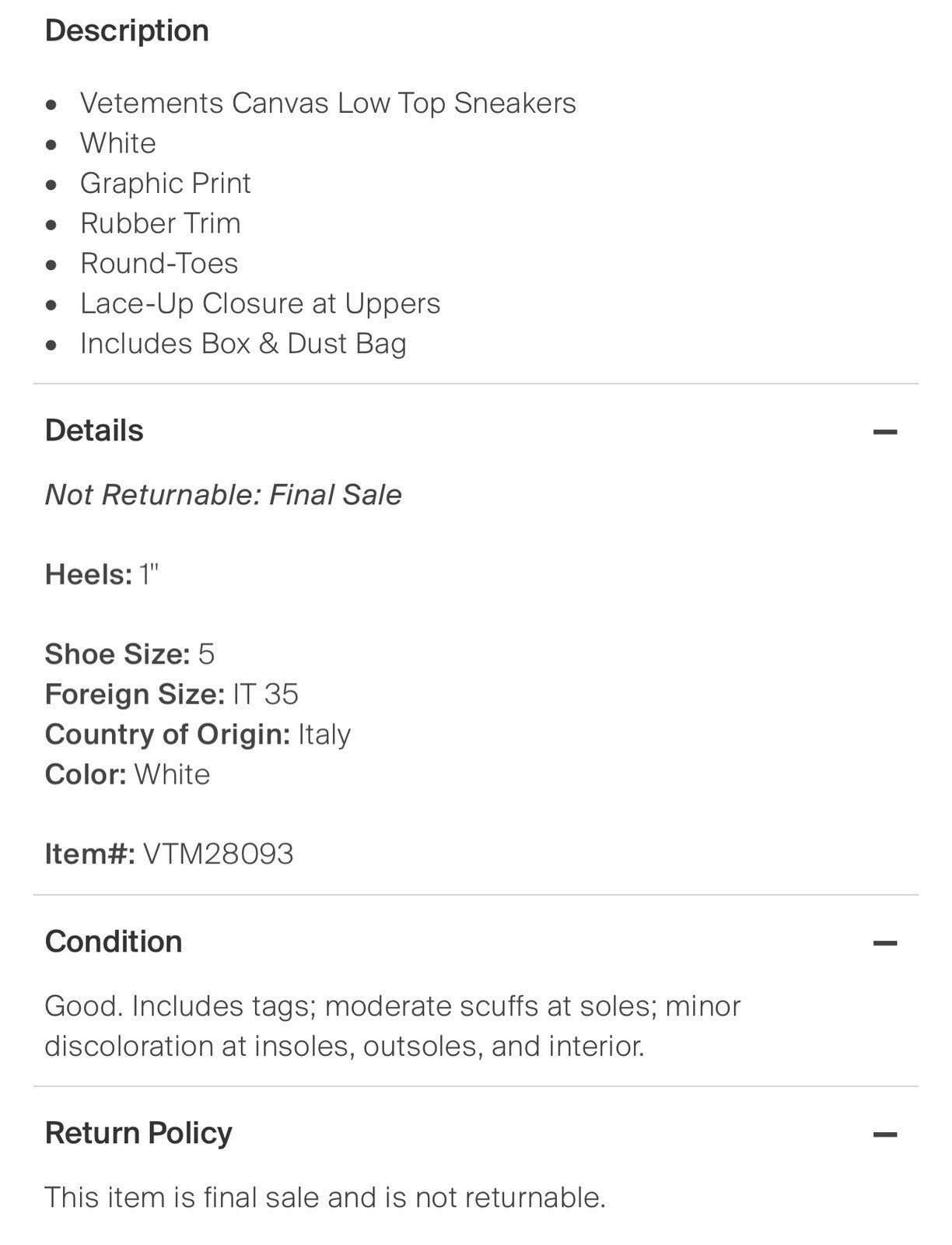
Task: Click the Round-Toes bullet item
Action: [x=159, y=263]
